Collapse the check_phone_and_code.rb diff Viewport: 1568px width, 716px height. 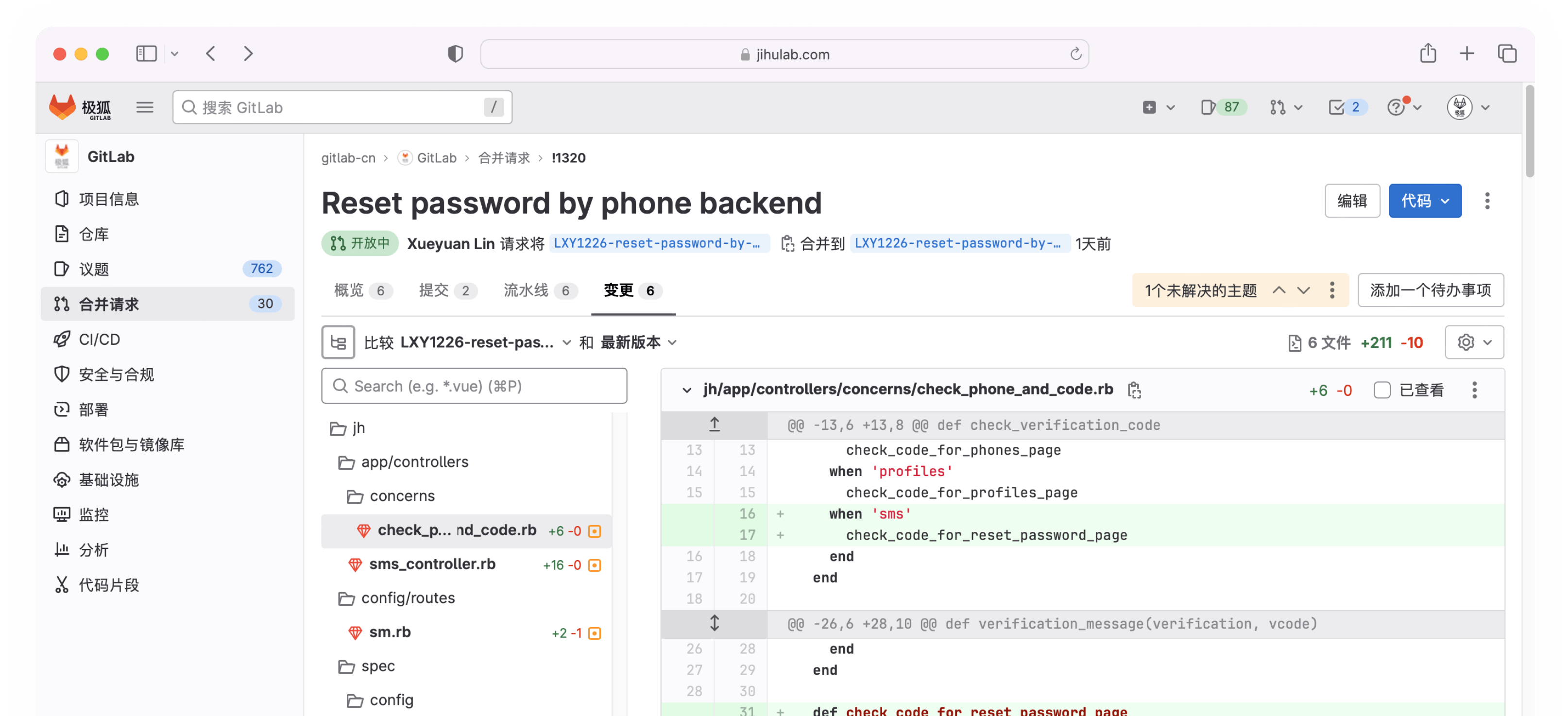tap(687, 390)
